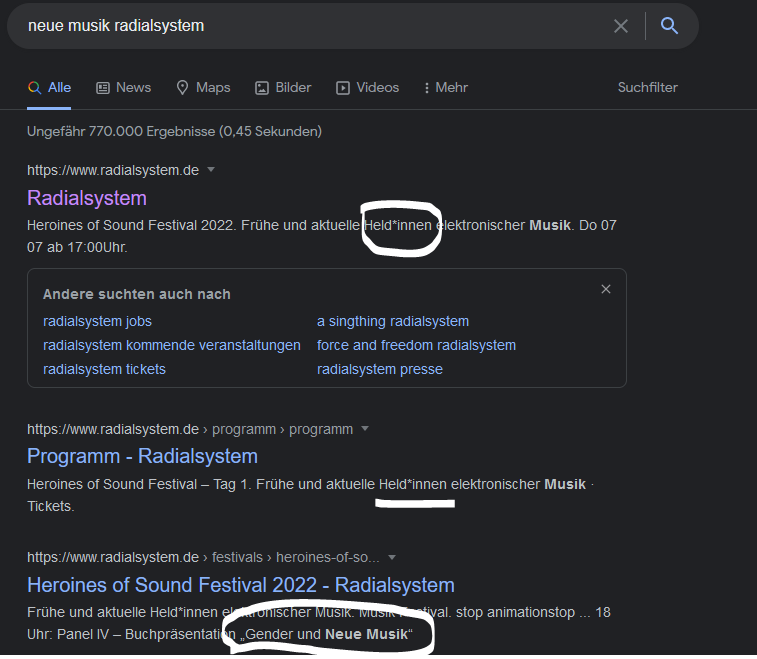
Task: Search for 'radialsystem jobs' suggestion
Action: [97, 321]
